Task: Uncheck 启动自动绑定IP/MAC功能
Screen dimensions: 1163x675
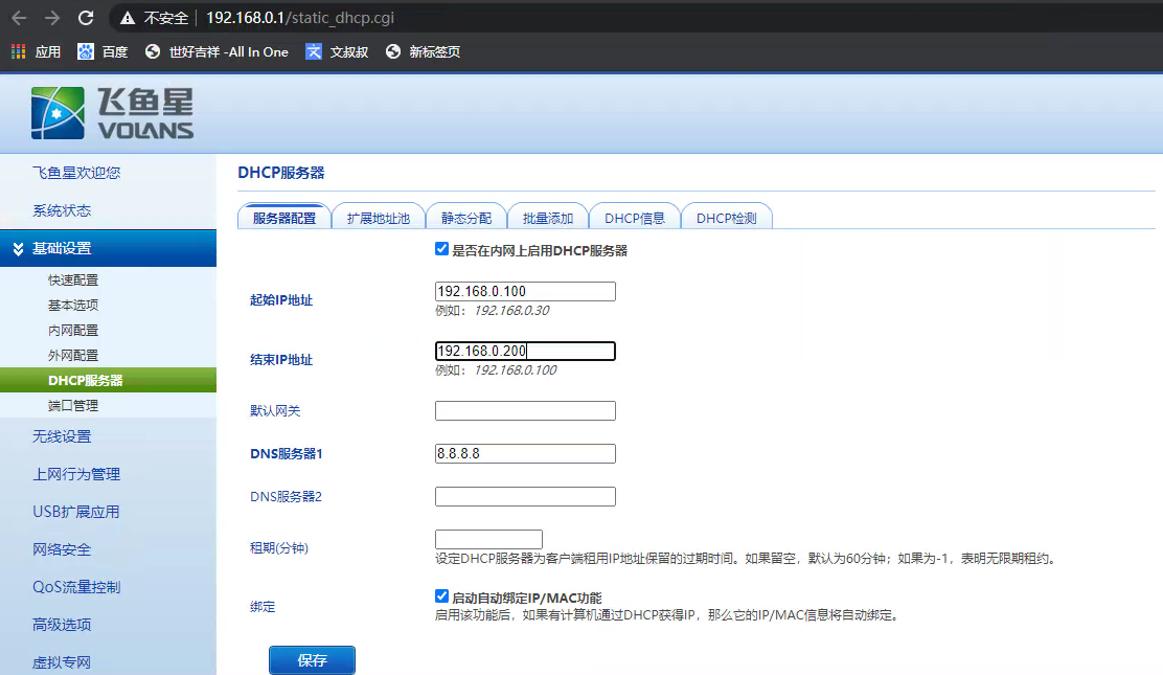Action: (x=441, y=596)
